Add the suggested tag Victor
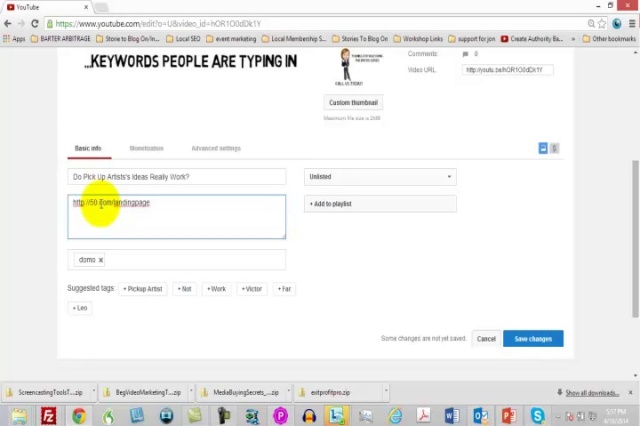 (252, 289)
